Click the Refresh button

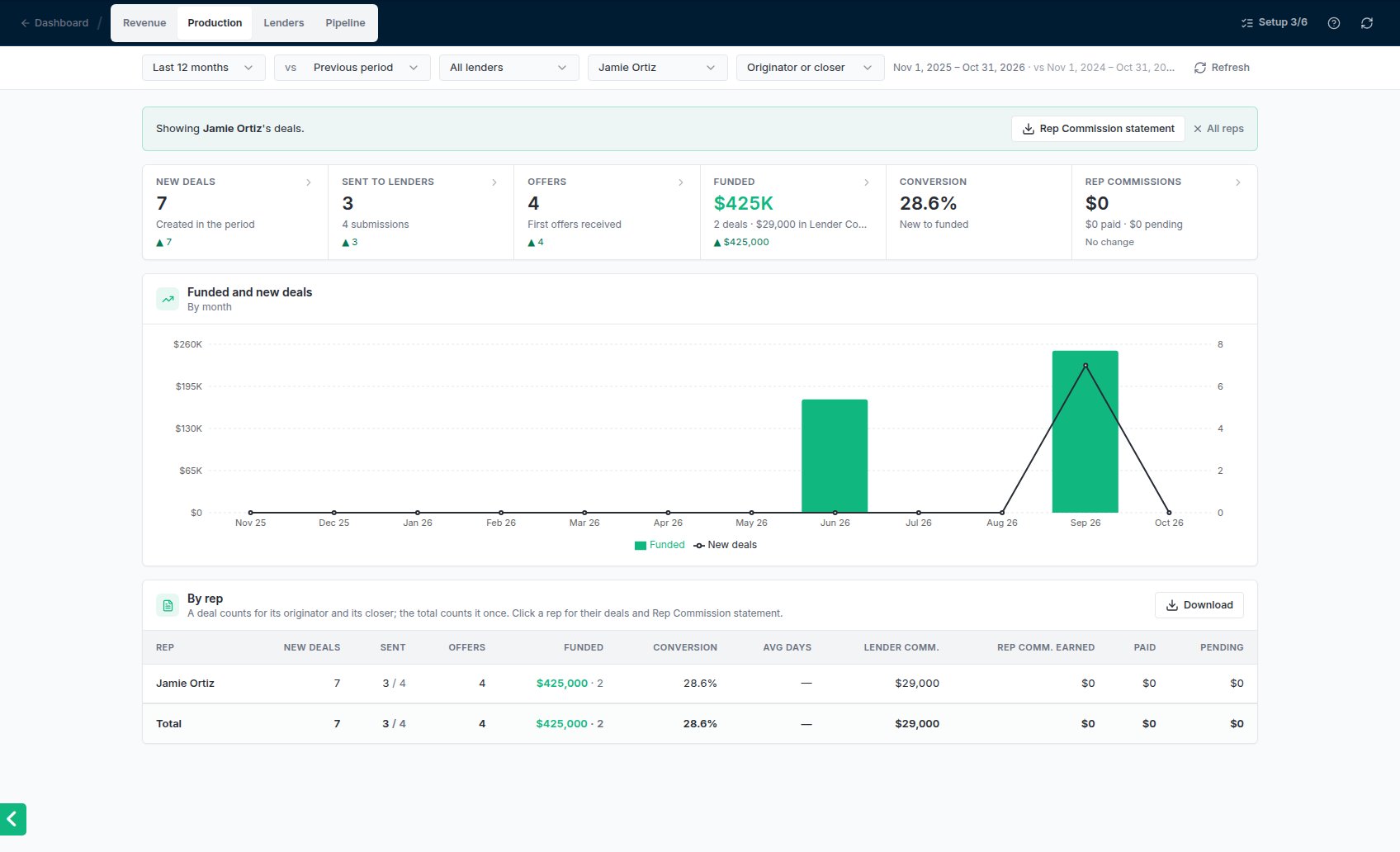(x=1222, y=68)
